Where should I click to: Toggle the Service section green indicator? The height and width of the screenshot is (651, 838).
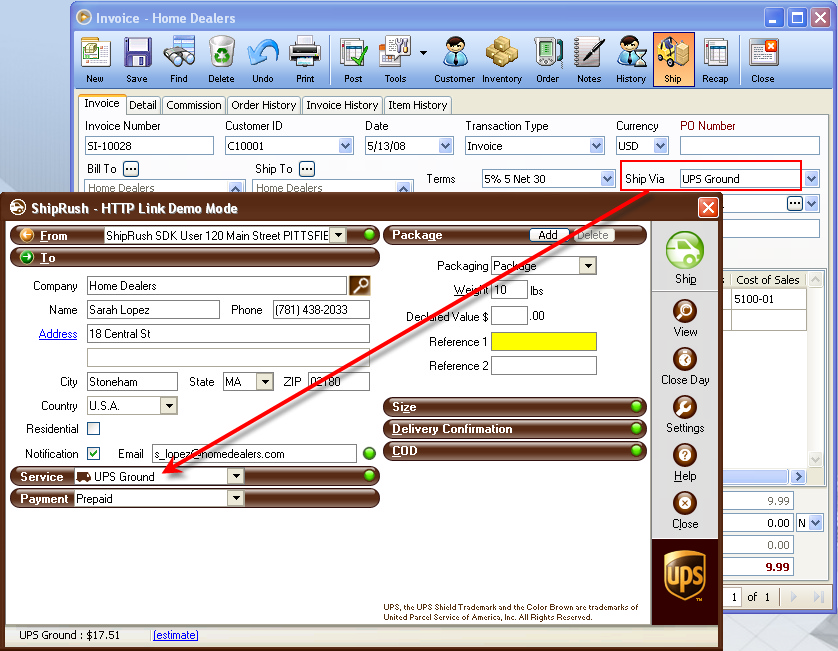tap(369, 476)
